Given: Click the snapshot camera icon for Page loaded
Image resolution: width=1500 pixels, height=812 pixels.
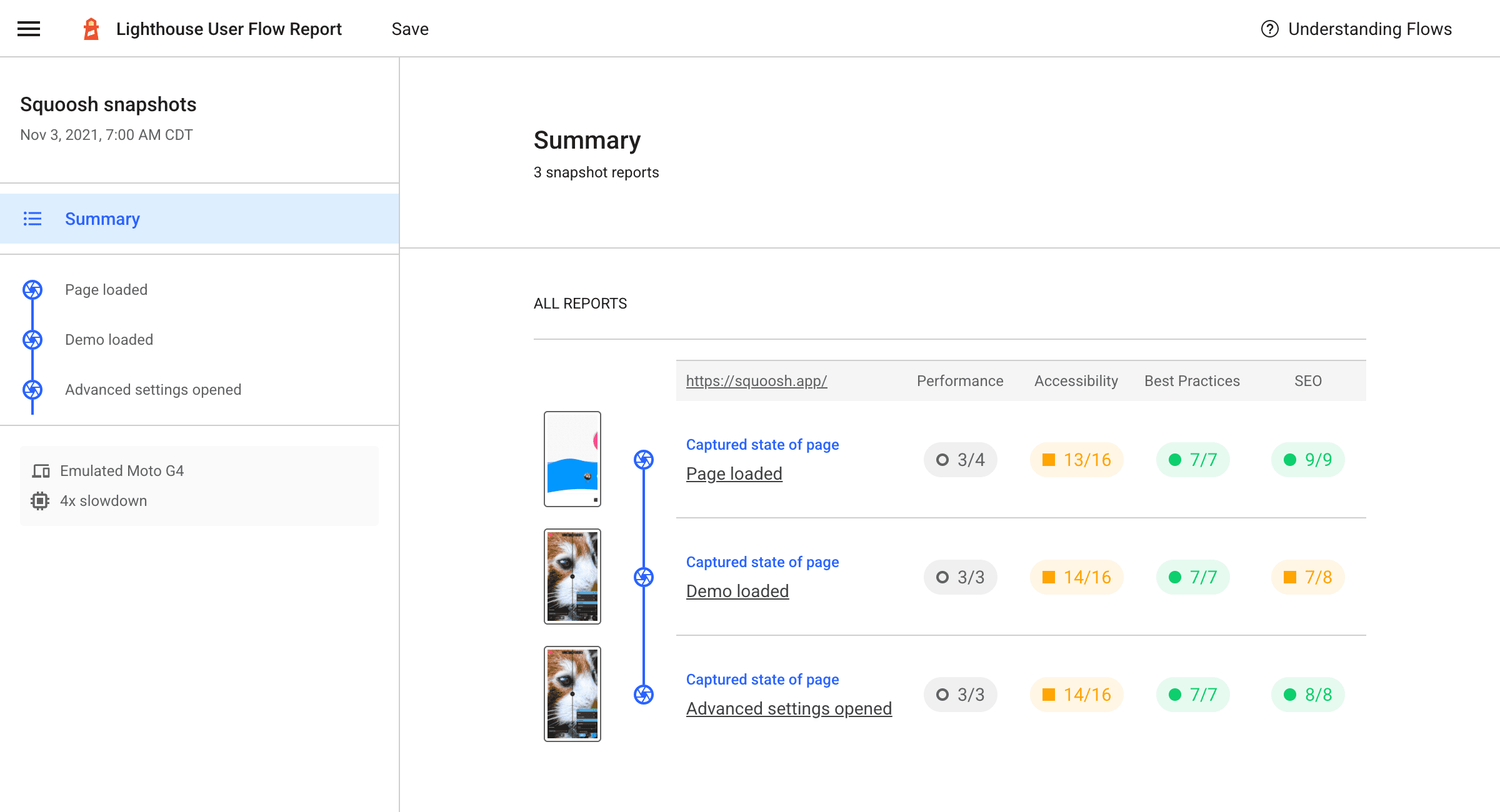Looking at the screenshot, I should pos(643,458).
